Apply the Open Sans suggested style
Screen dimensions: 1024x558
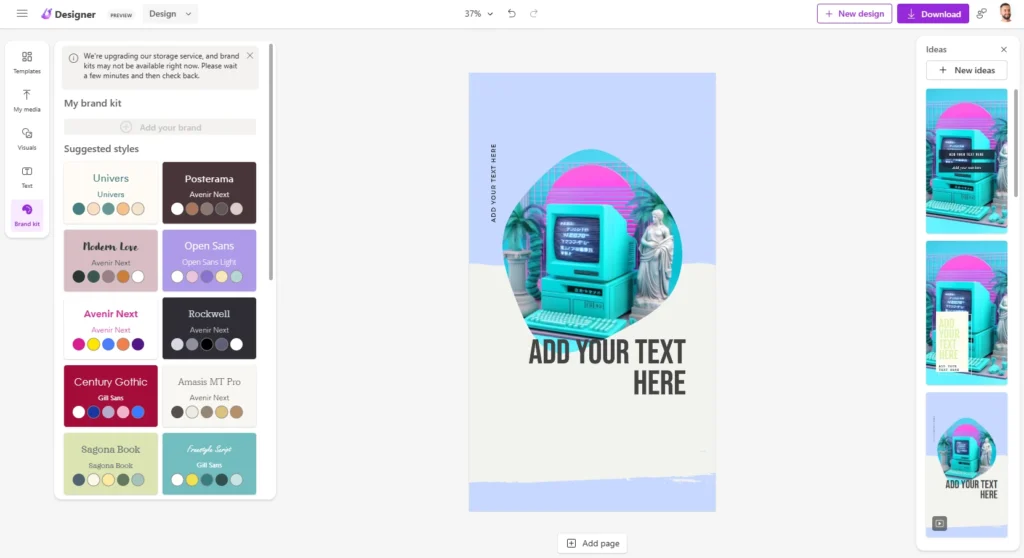pos(209,260)
